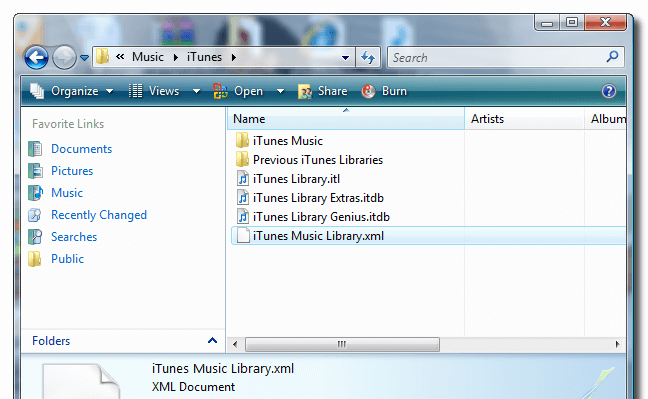This screenshot has width=648, height=399.
Task: Click the Burn disc icon
Action: tap(368, 91)
